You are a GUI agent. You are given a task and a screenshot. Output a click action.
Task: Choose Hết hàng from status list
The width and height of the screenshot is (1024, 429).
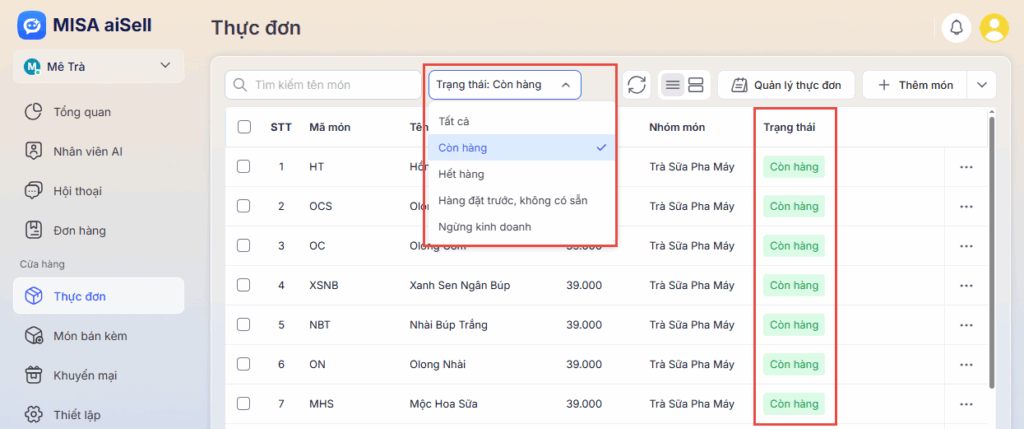(461, 174)
